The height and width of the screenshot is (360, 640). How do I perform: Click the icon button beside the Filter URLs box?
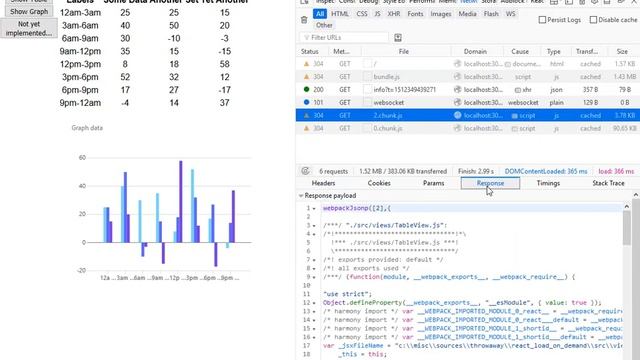[x=398, y=38]
